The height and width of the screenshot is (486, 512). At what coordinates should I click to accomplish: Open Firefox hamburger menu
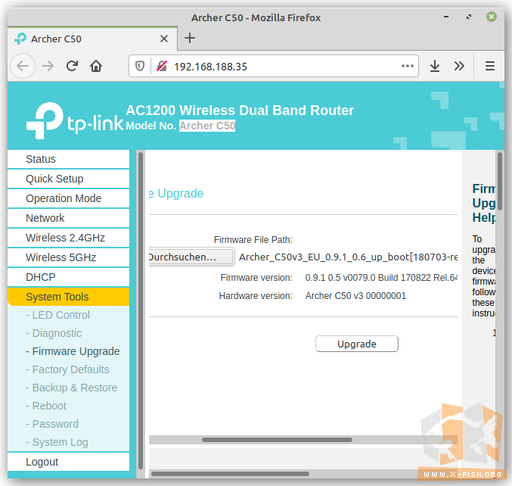click(x=490, y=66)
